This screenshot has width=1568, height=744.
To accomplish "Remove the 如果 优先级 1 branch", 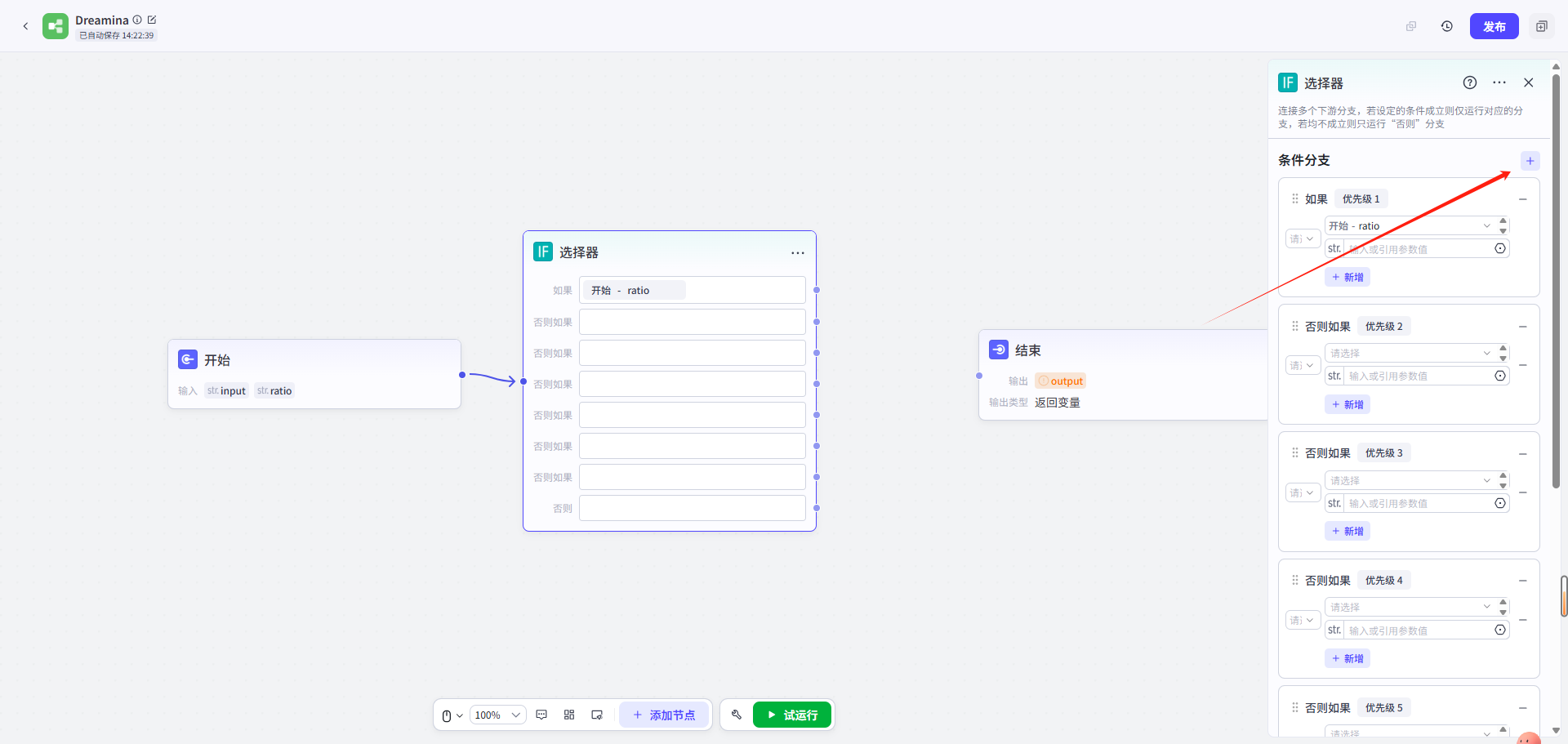I will (x=1523, y=199).
